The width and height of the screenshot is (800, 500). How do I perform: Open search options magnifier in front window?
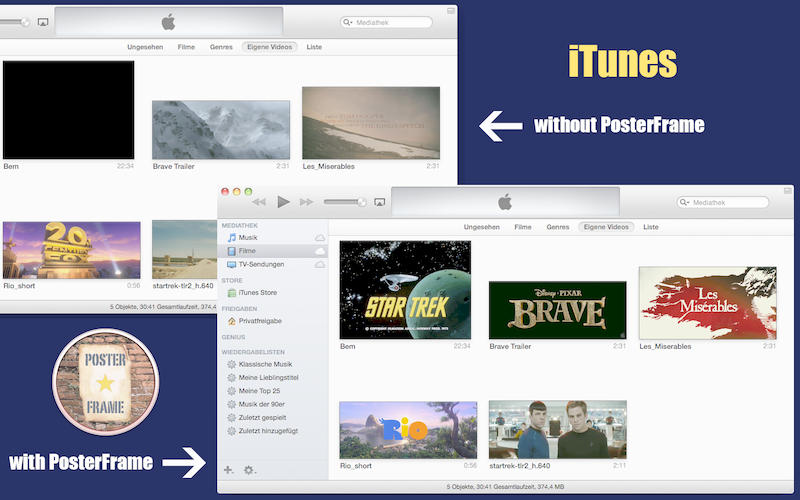click(685, 203)
